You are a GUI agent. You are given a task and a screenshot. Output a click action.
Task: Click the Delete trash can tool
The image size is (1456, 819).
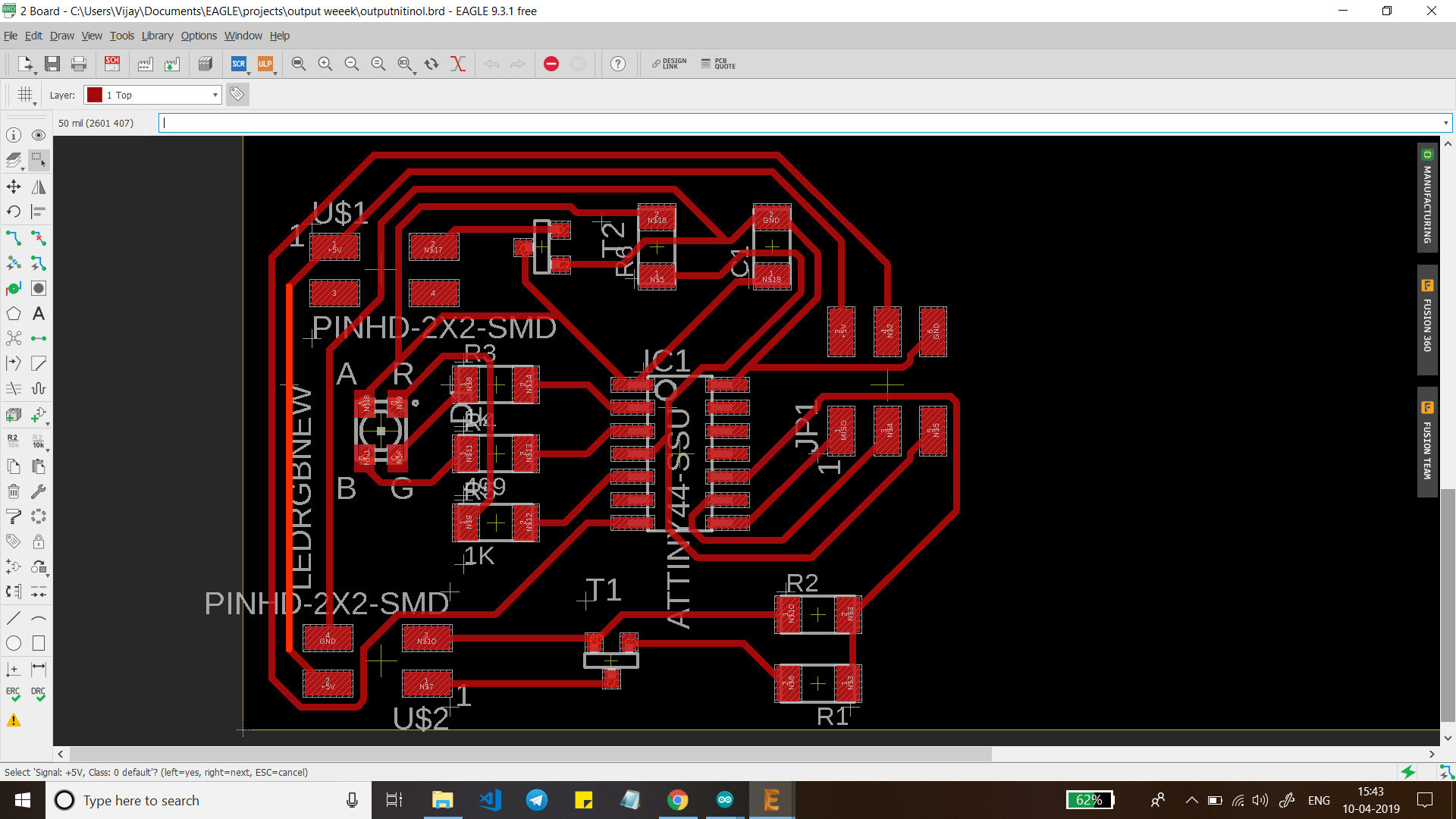click(14, 491)
